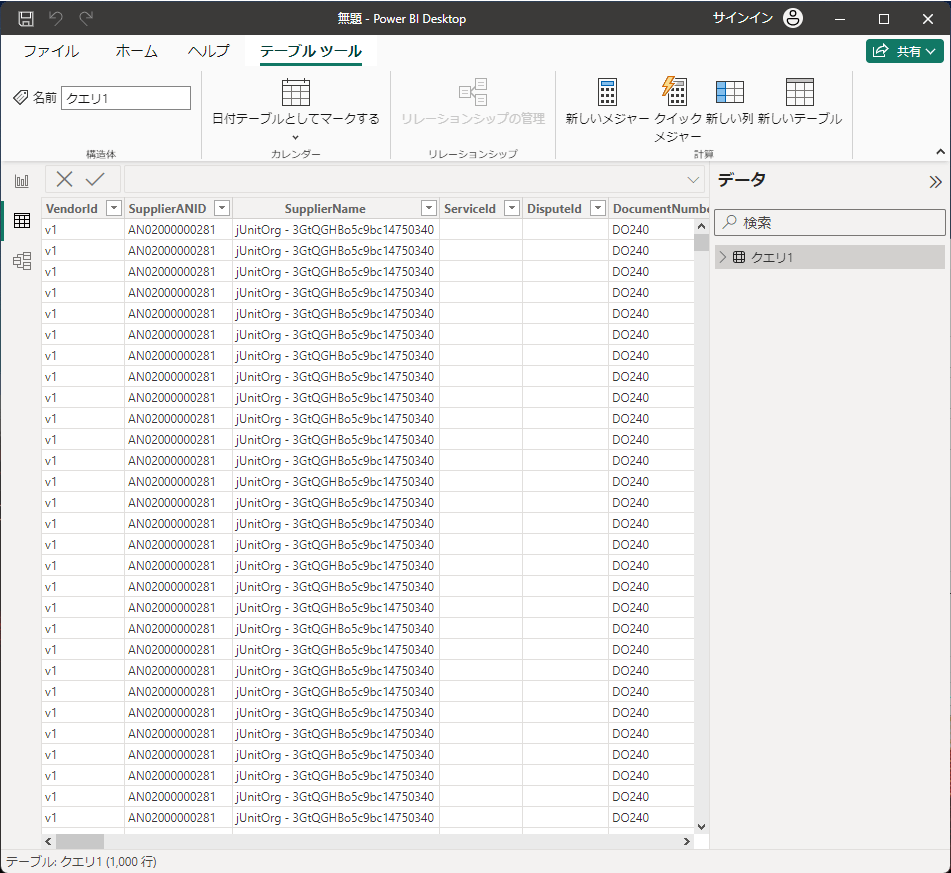The width and height of the screenshot is (951, 873).
Task: Select the DocumentNumber column header
Action: [x=659, y=208]
